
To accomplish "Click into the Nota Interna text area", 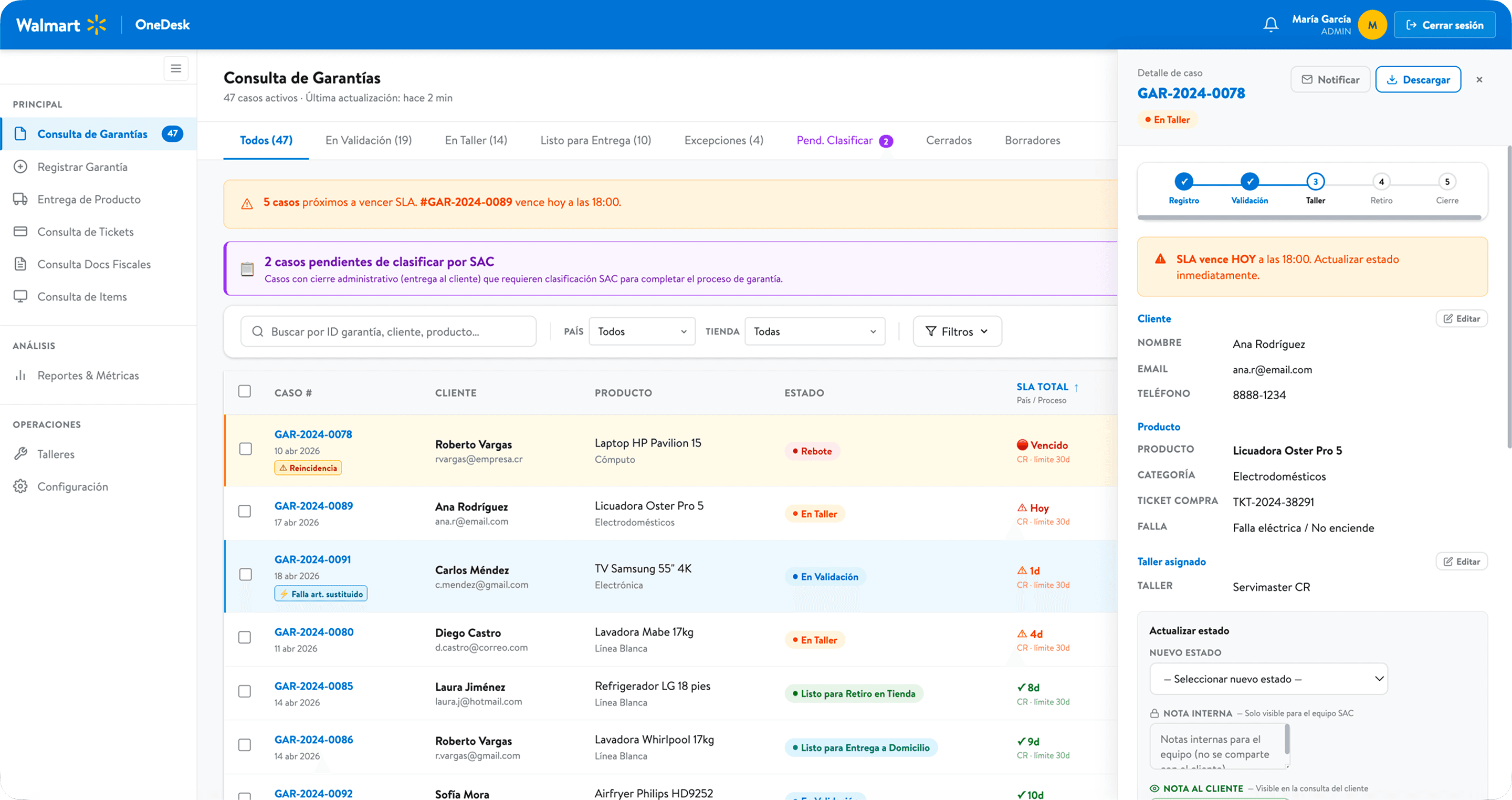I will click(1219, 746).
